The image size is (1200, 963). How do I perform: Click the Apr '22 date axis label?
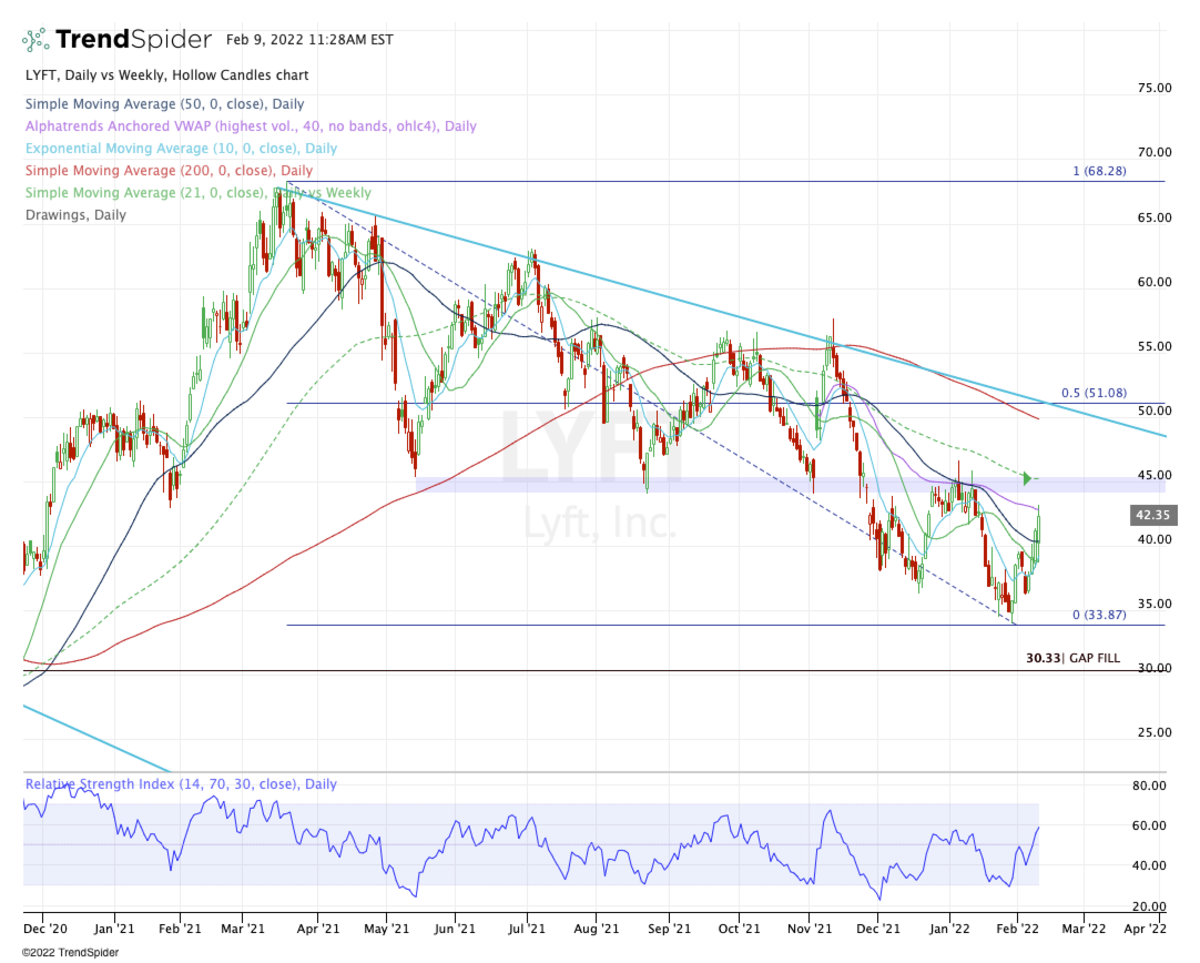point(1146,929)
